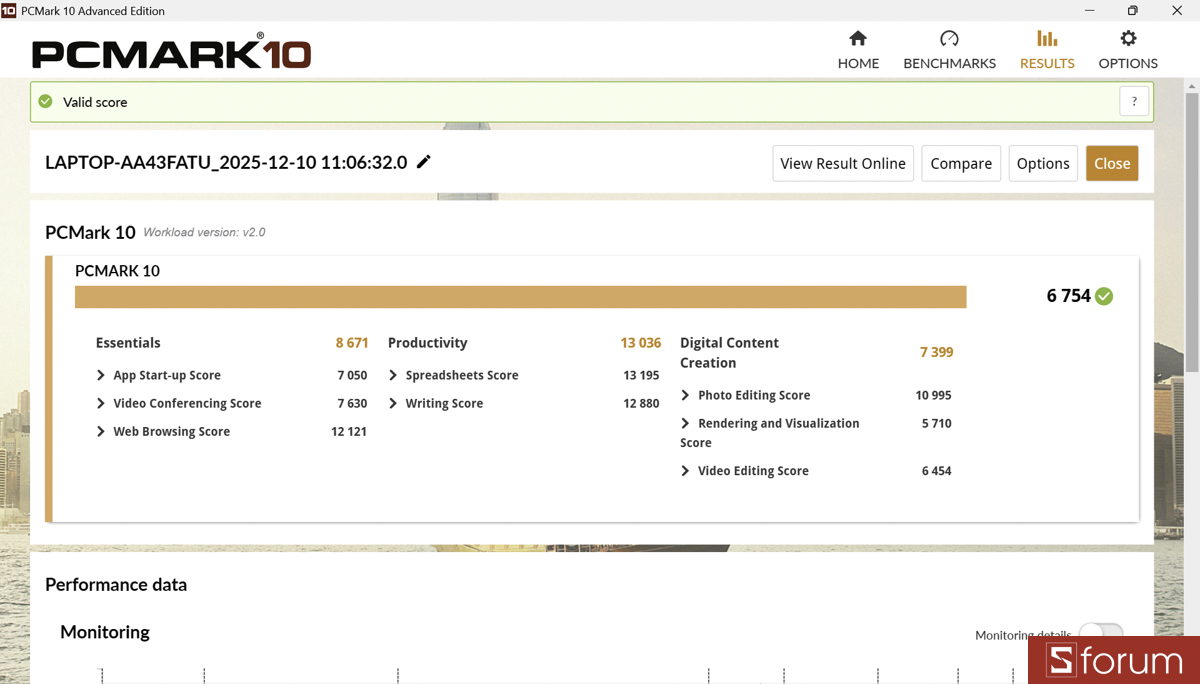Click the Video Conferencing value 7 630
The image size is (1200, 684).
point(352,403)
